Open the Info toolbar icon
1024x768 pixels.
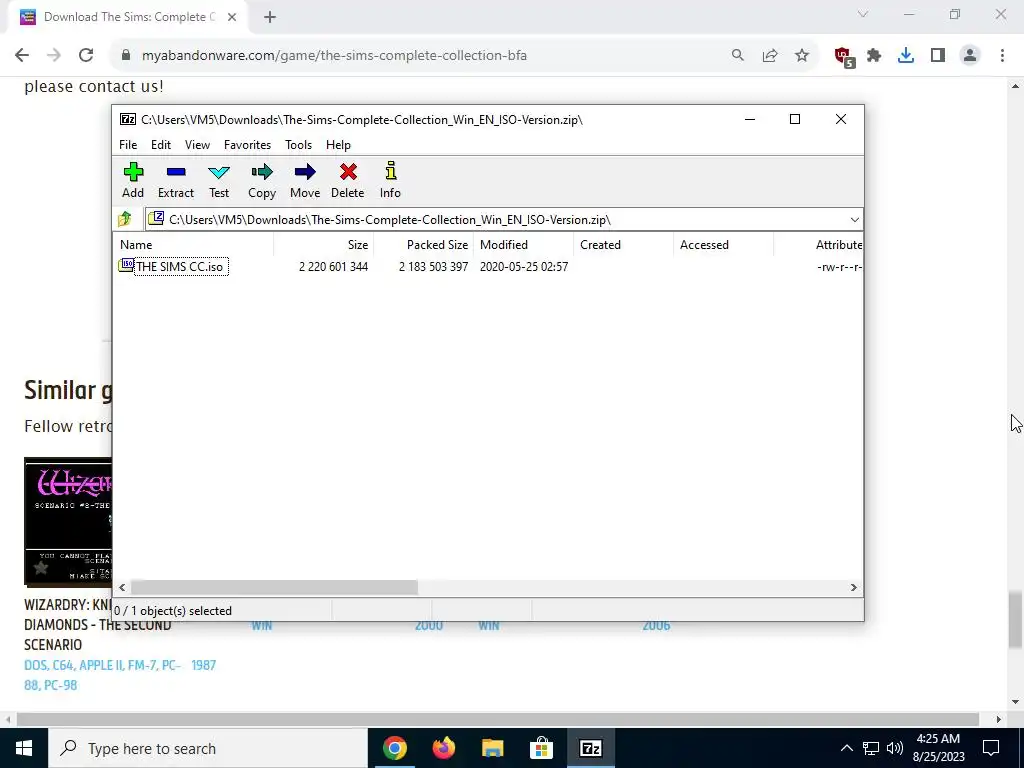point(391,180)
